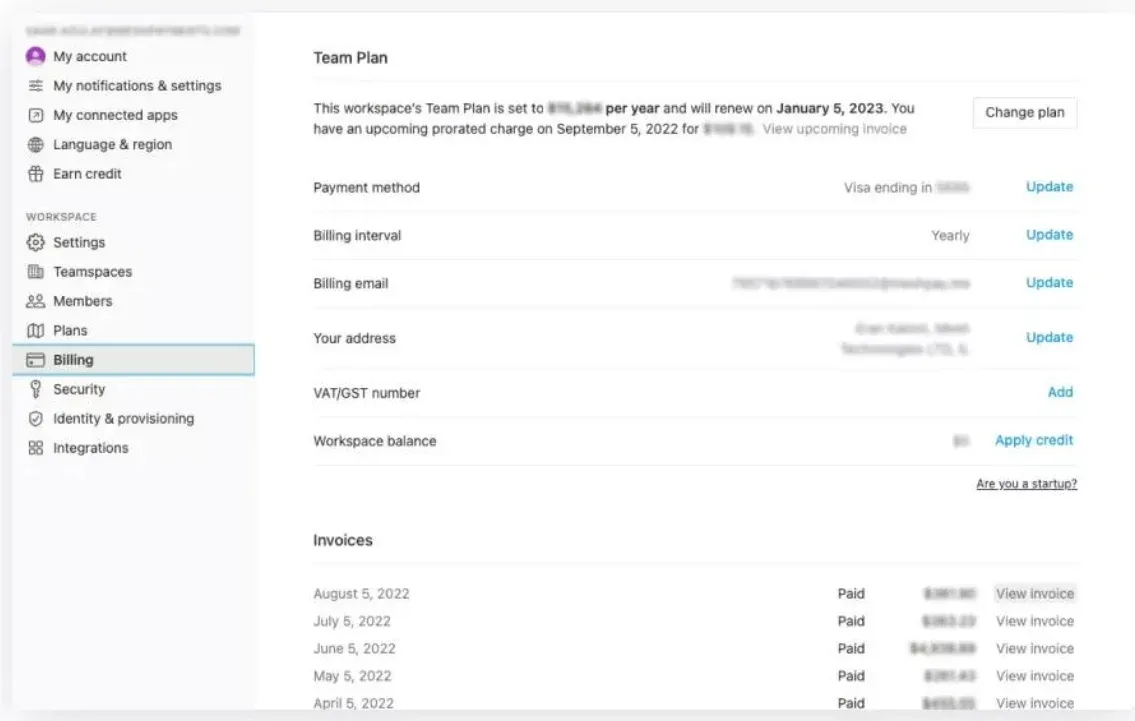Open View upcoming invoice link
This screenshot has width=1135, height=721.
coord(834,129)
